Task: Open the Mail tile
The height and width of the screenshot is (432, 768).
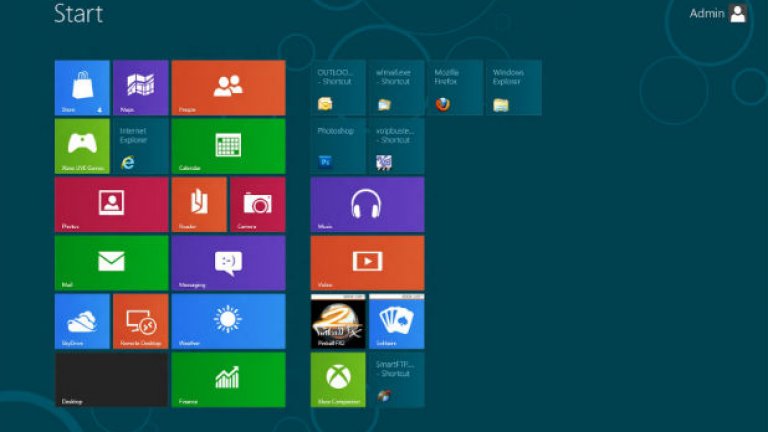Action: pyautogui.click(x=111, y=262)
